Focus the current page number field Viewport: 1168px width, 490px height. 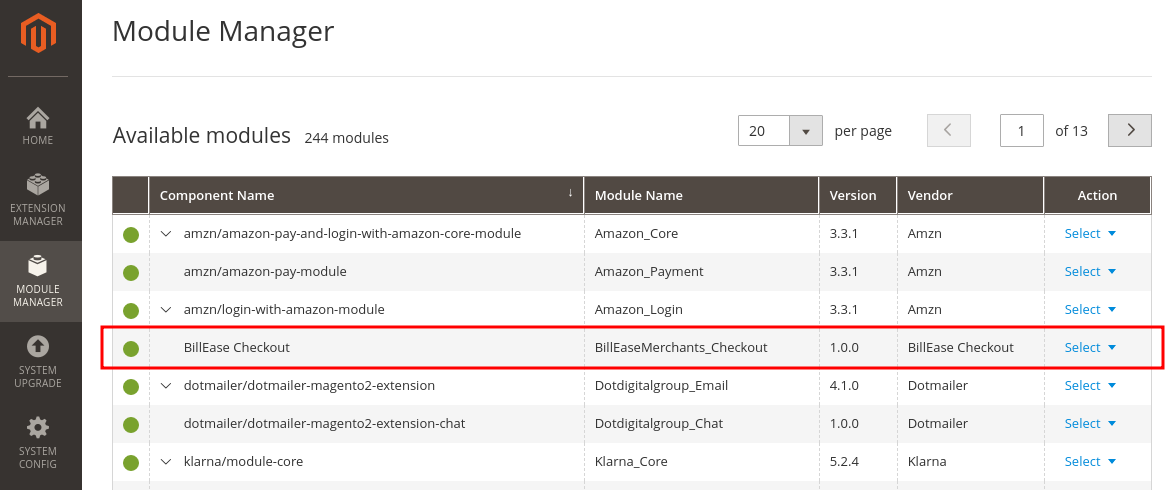1021,130
